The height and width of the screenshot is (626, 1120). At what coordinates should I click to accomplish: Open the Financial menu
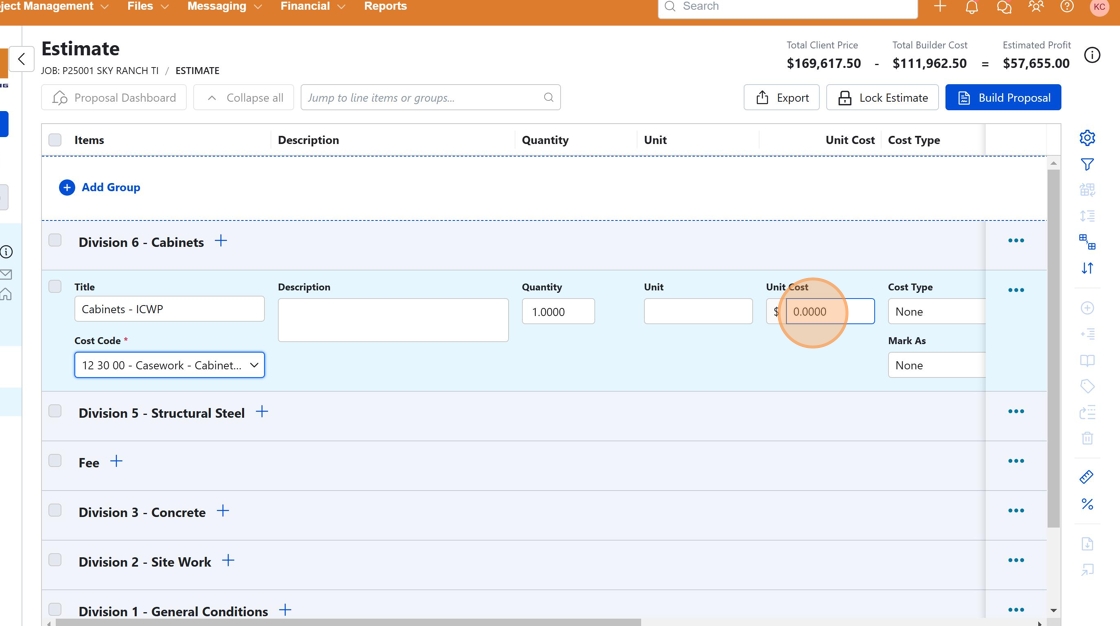(313, 6)
